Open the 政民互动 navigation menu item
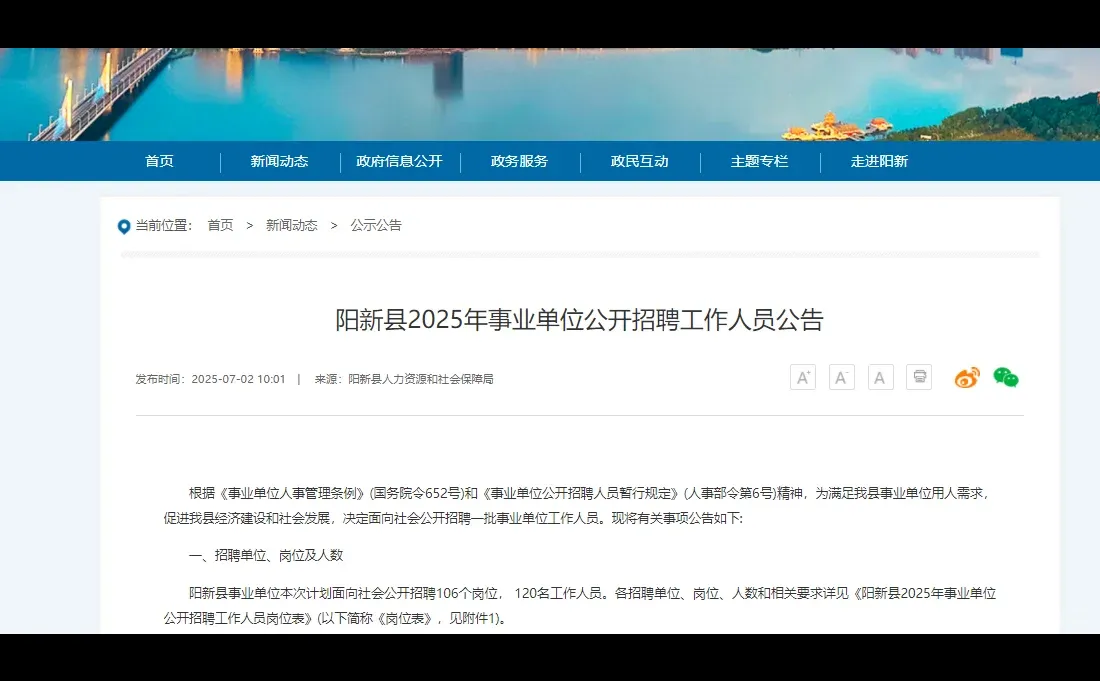Screen dimensions: 1100x681 coord(639,161)
